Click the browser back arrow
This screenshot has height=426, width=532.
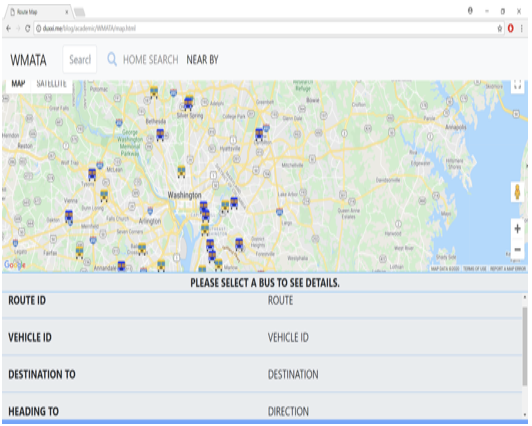click(8, 28)
